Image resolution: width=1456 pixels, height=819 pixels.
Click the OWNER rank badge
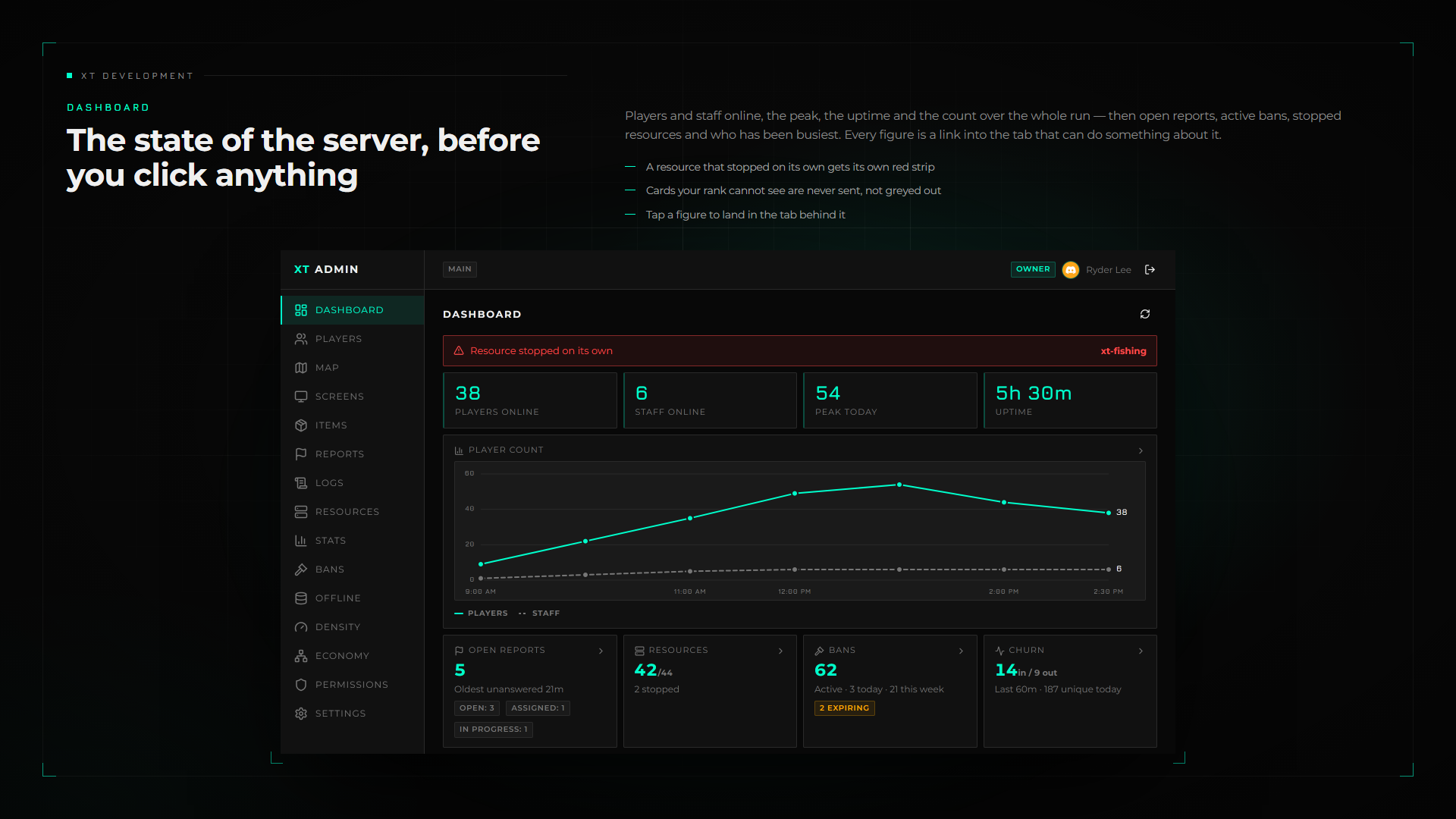pyautogui.click(x=1033, y=269)
